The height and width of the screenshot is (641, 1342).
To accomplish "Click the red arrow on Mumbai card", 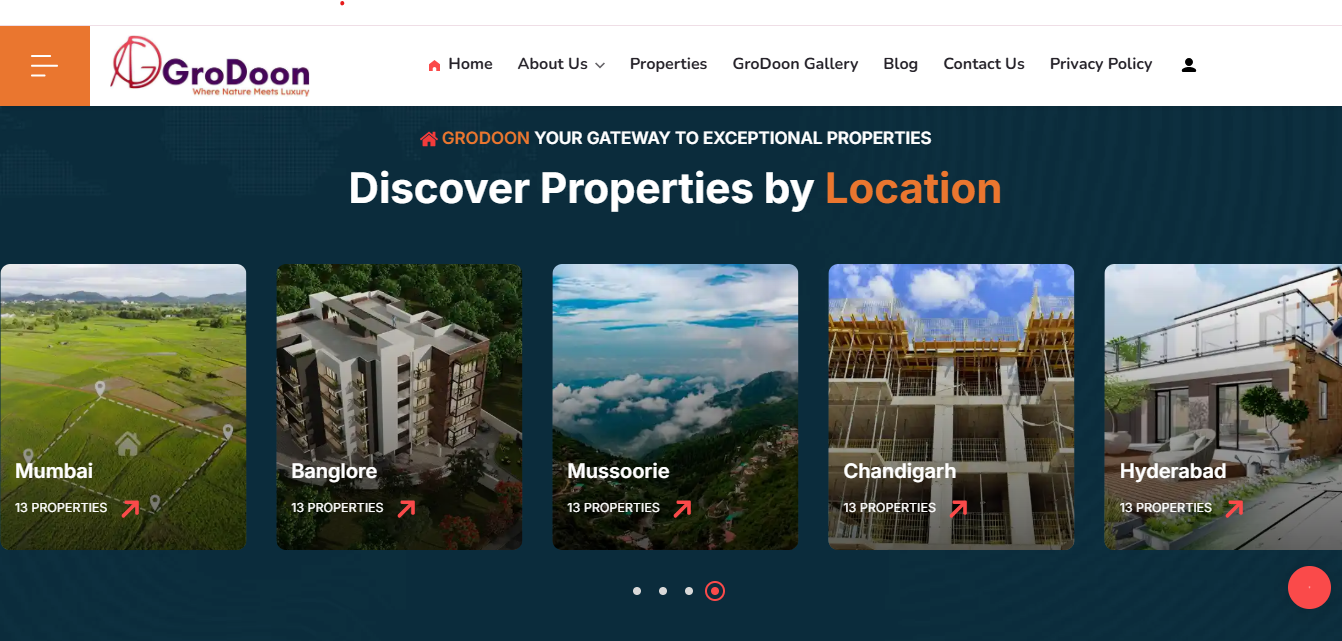I will coord(130,508).
